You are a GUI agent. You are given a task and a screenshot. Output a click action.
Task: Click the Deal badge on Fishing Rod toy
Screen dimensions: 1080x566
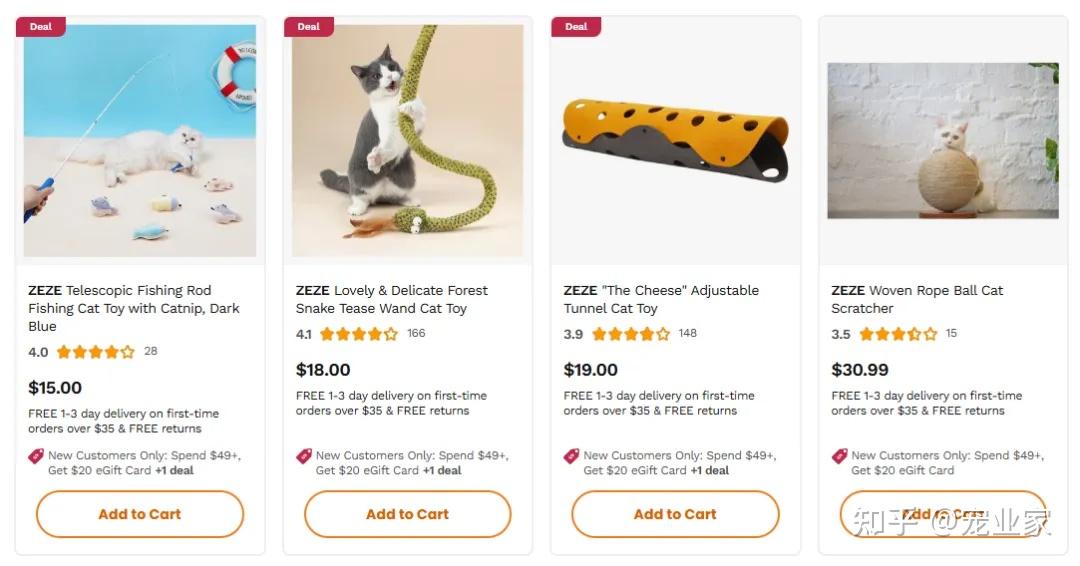click(x=41, y=27)
